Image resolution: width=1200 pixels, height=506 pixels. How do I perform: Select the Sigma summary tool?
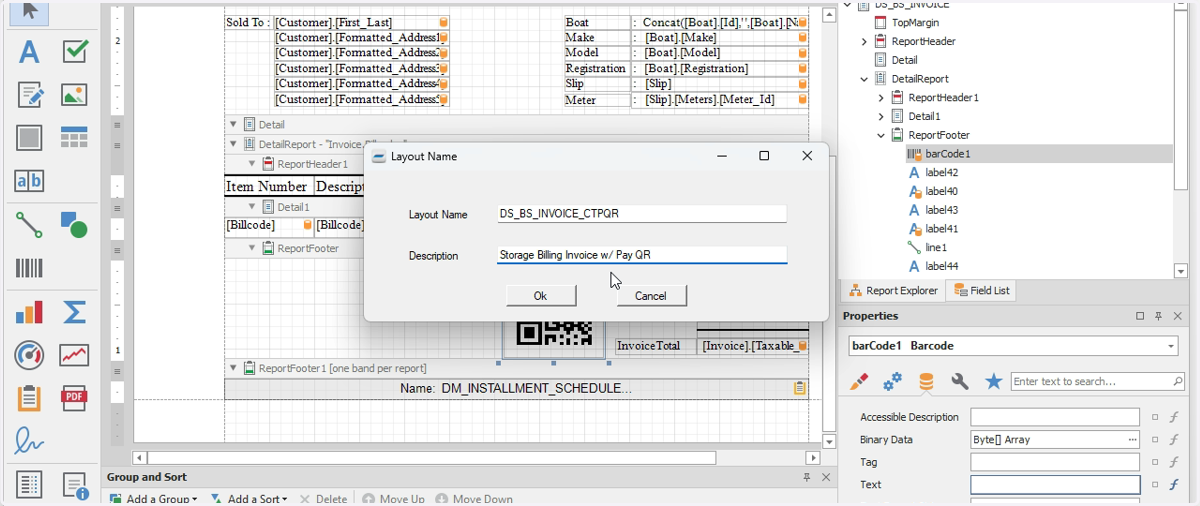[x=74, y=312]
